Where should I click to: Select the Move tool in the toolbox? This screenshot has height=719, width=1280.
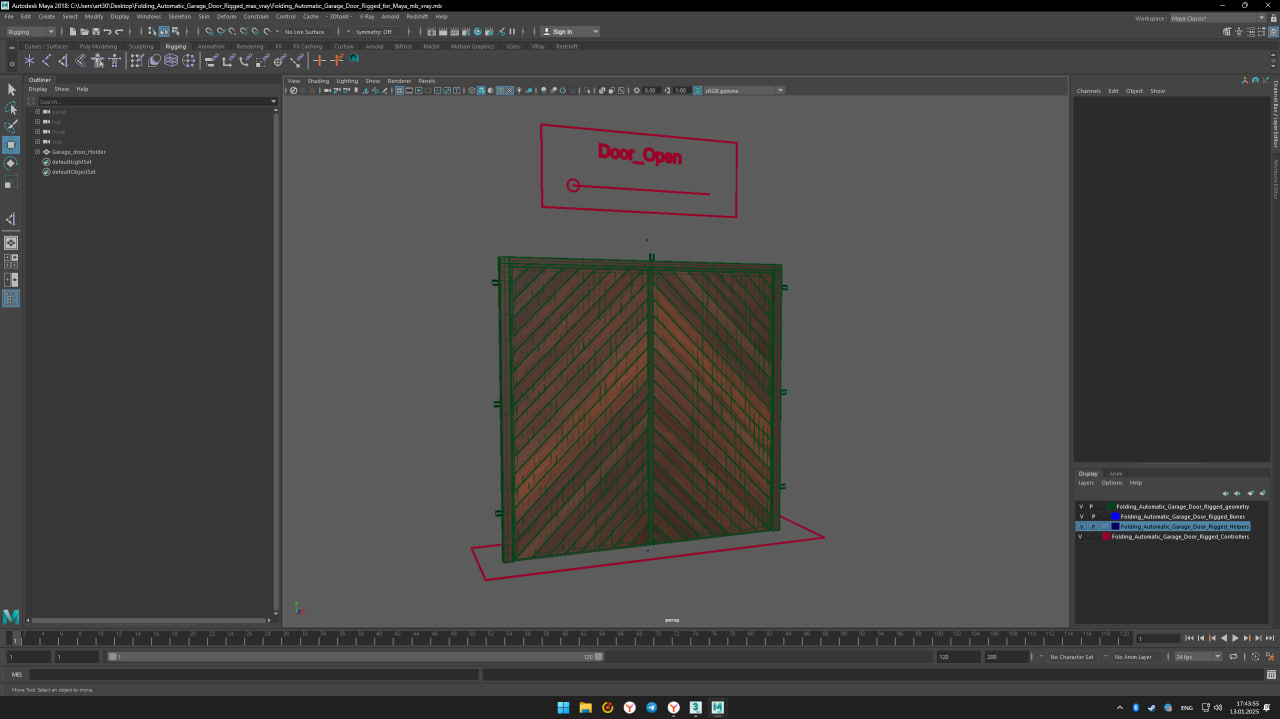click(x=11, y=145)
